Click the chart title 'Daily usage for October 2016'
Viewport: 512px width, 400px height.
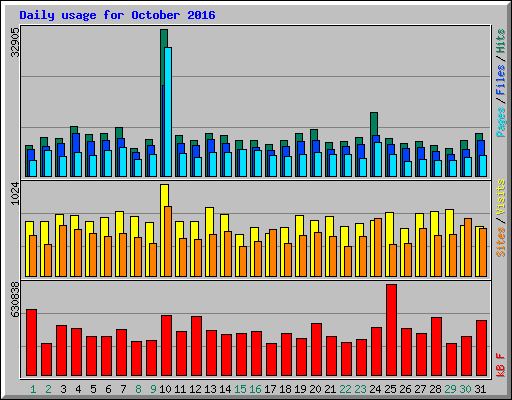point(117,15)
